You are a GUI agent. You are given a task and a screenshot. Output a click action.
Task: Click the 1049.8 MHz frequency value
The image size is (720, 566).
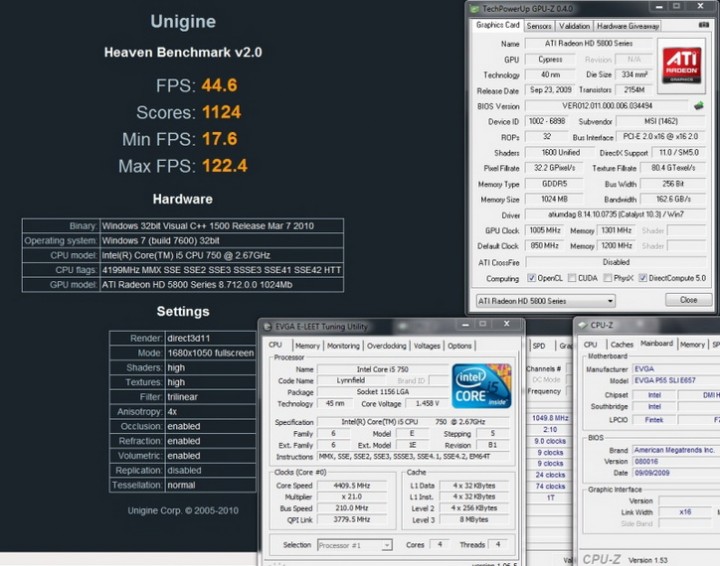click(x=550, y=418)
